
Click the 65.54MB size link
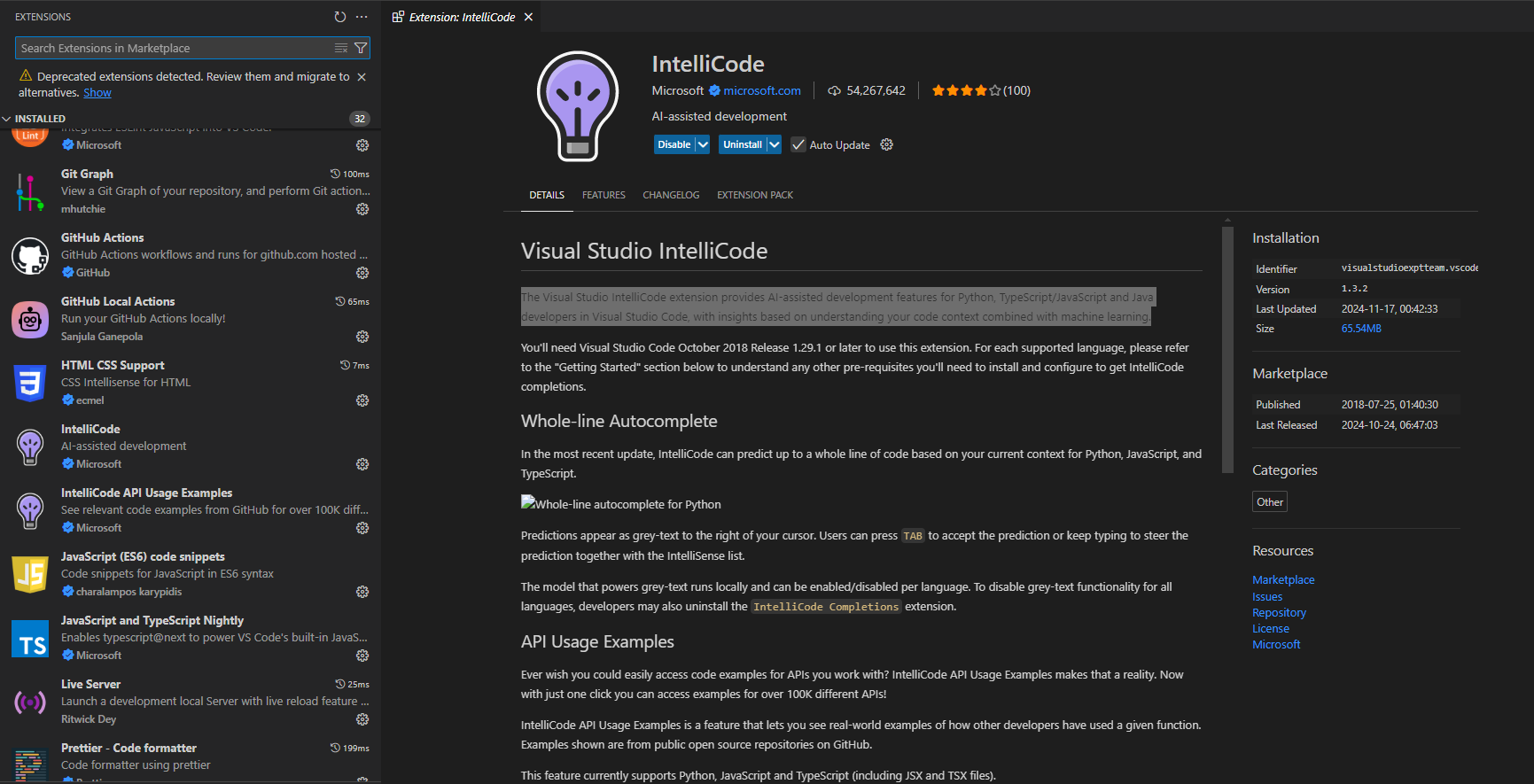pyautogui.click(x=1361, y=329)
